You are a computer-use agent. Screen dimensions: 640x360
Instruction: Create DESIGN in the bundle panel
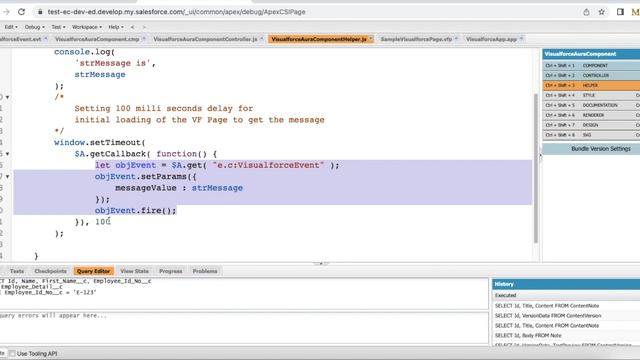point(591,125)
